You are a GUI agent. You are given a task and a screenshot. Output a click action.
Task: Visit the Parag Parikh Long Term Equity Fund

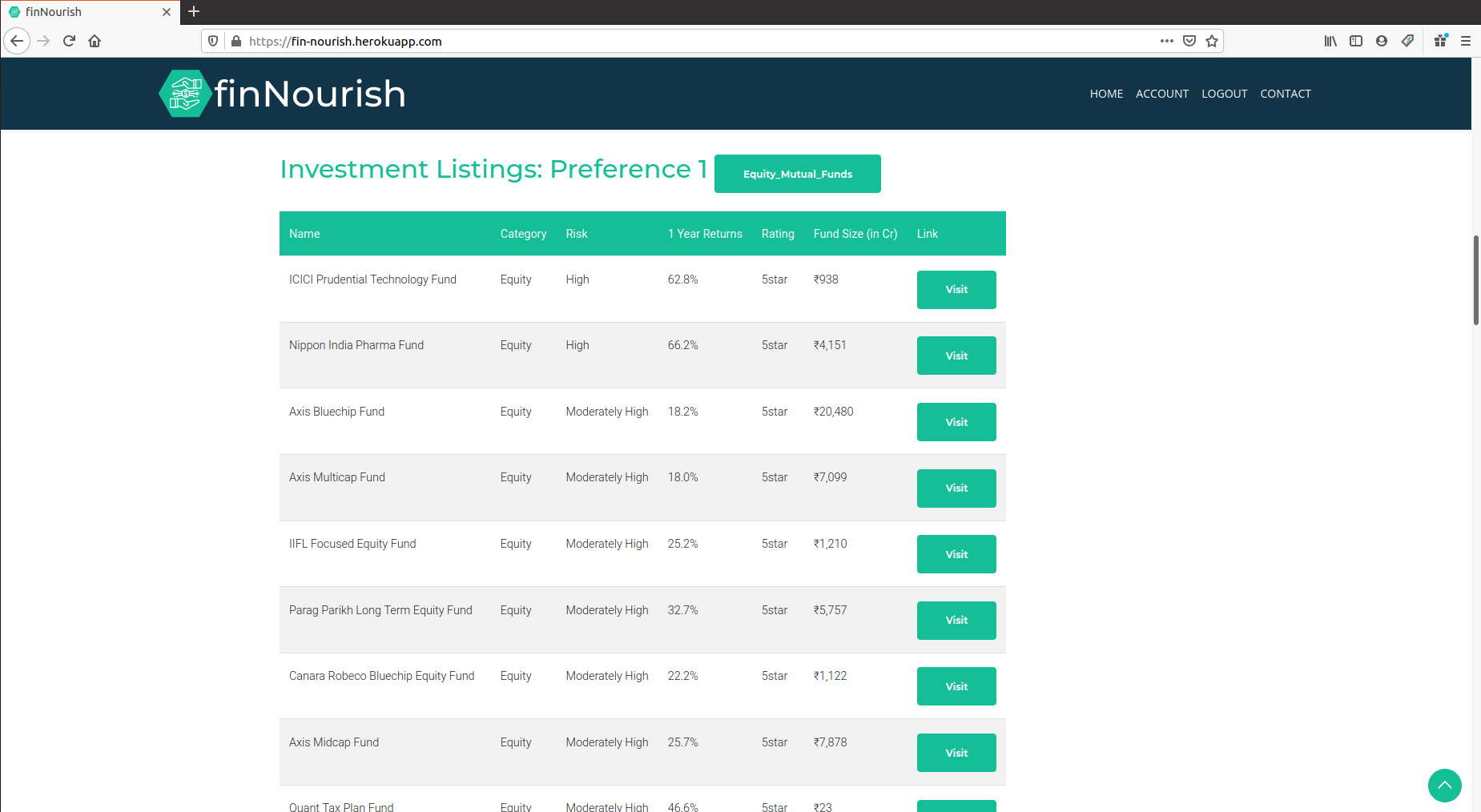pos(956,621)
